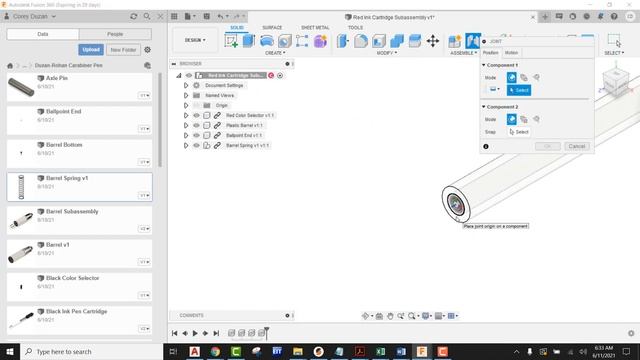
Task: Click the purple Create Form icon
Action: (320, 41)
